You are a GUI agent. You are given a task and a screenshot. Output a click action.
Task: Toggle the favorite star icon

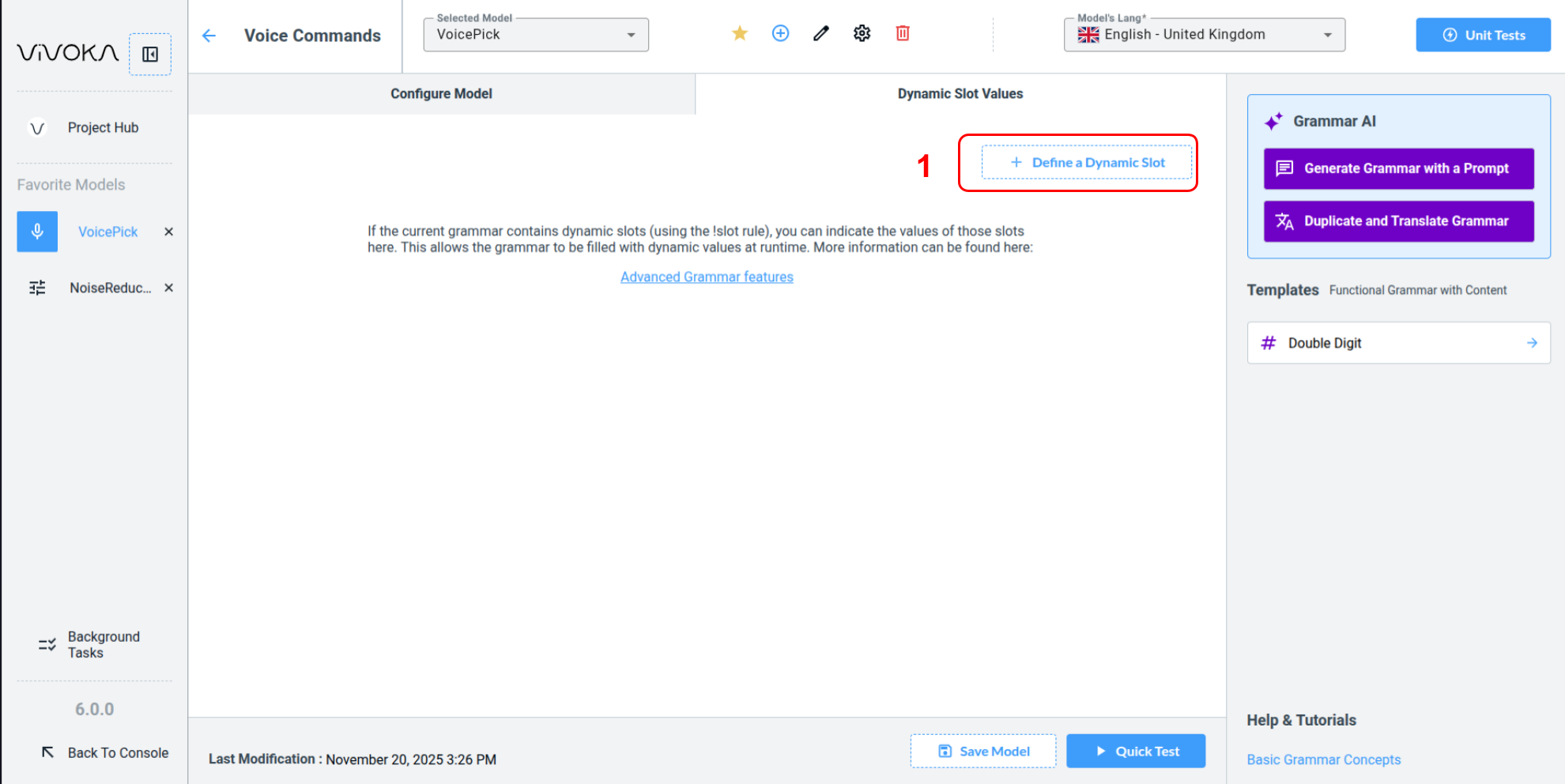click(x=740, y=33)
